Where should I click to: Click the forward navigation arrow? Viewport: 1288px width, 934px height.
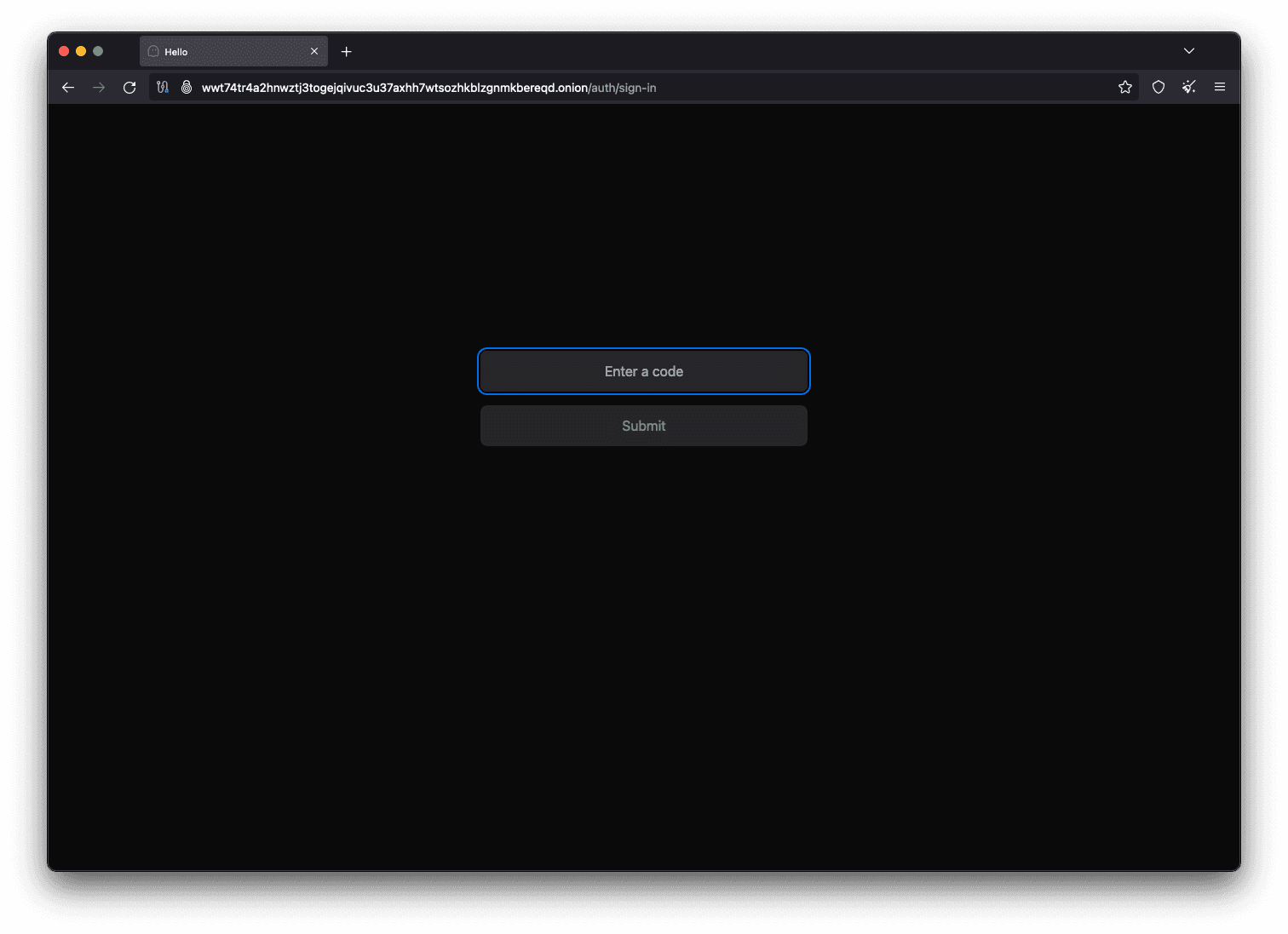99,88
